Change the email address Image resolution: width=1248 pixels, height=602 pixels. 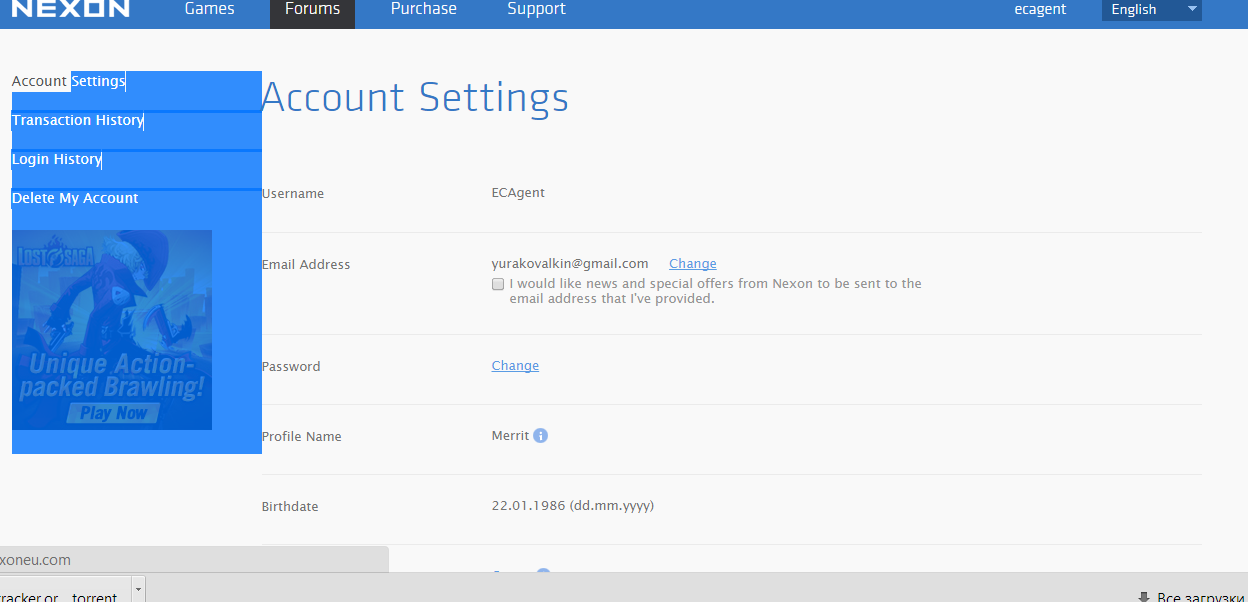pyautogui.click(x=693, y=264)
